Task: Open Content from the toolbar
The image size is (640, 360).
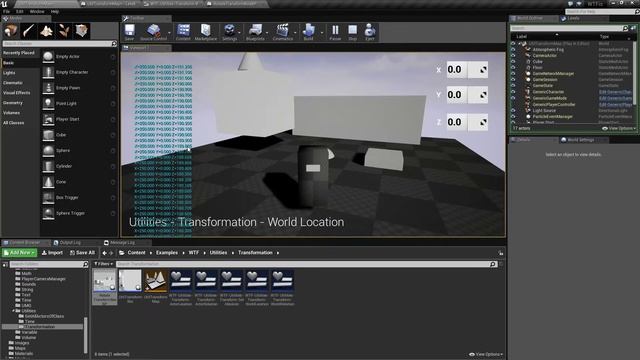Action: point(183,32)
